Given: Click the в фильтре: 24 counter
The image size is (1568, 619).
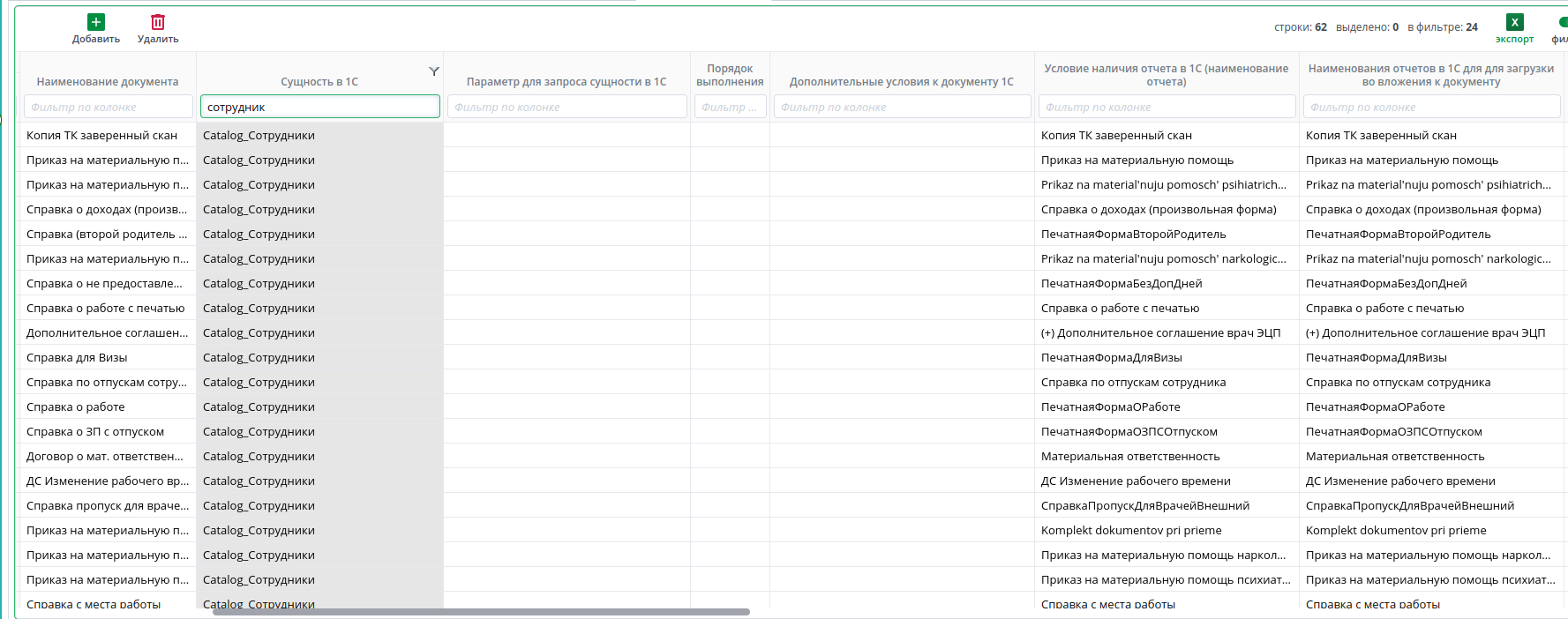Looking at the screenshot, I should [1443, 27].
